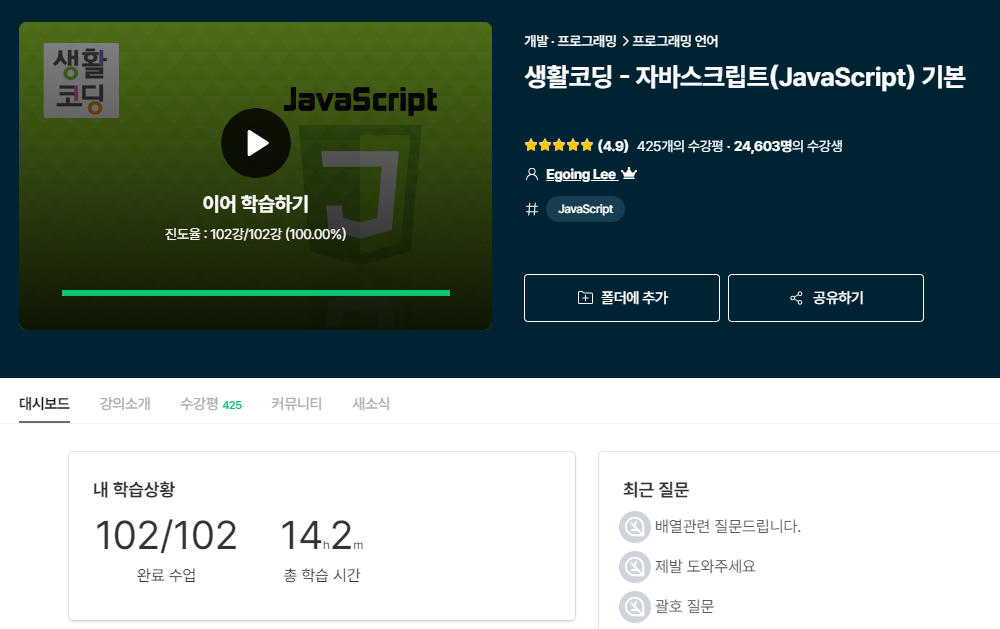Click the 14h 2m 총 학습 시간 value
The width and height of the screenshot is (1000, 629).
click(322, 535)
